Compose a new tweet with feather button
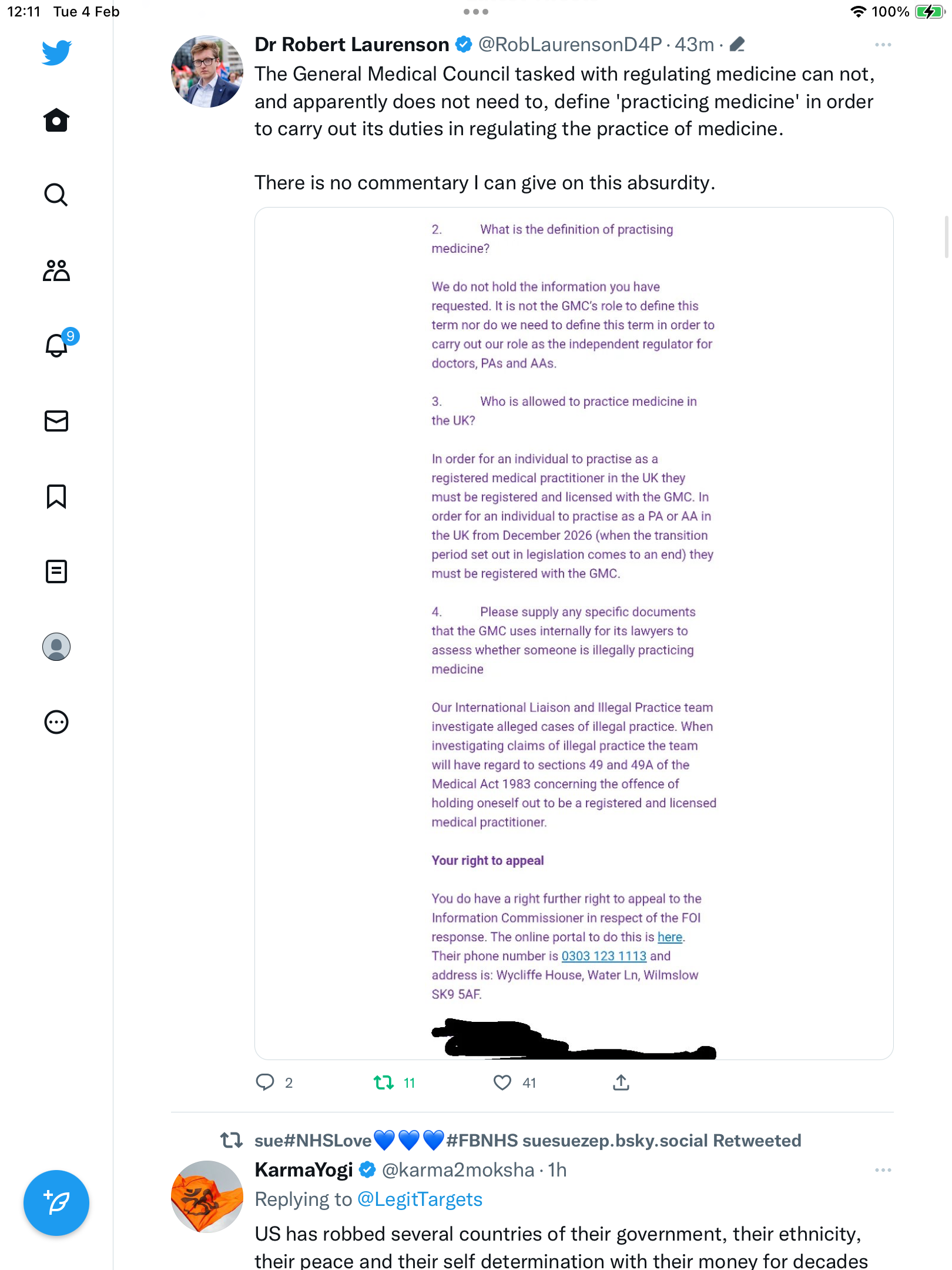Viewport: 952px width, 1270px height. 56,1203
